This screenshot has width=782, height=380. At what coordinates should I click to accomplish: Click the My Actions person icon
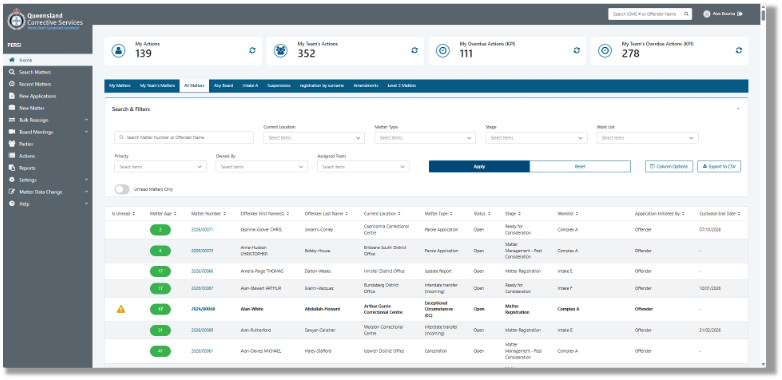coord(119,51)
